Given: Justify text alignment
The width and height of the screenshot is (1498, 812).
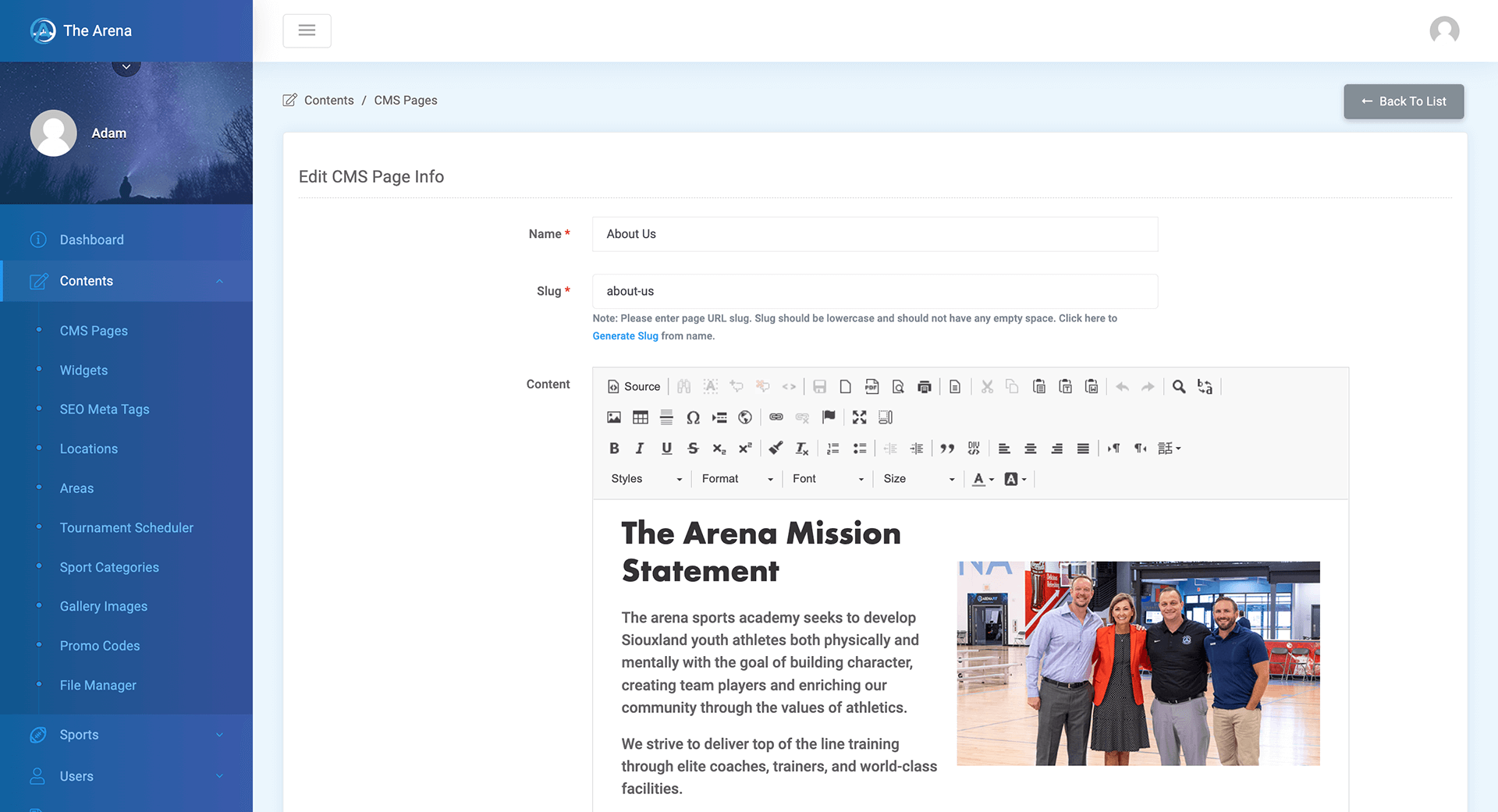Looking at the screenshot, I should point(1083,448).
